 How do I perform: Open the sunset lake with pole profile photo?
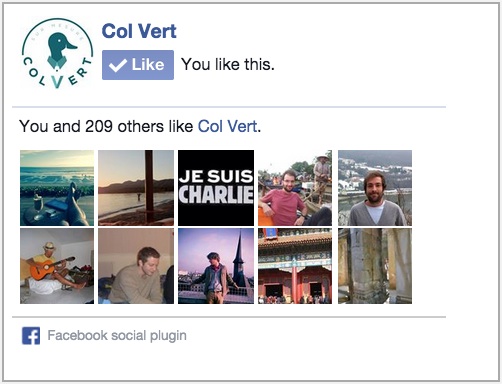136,188
